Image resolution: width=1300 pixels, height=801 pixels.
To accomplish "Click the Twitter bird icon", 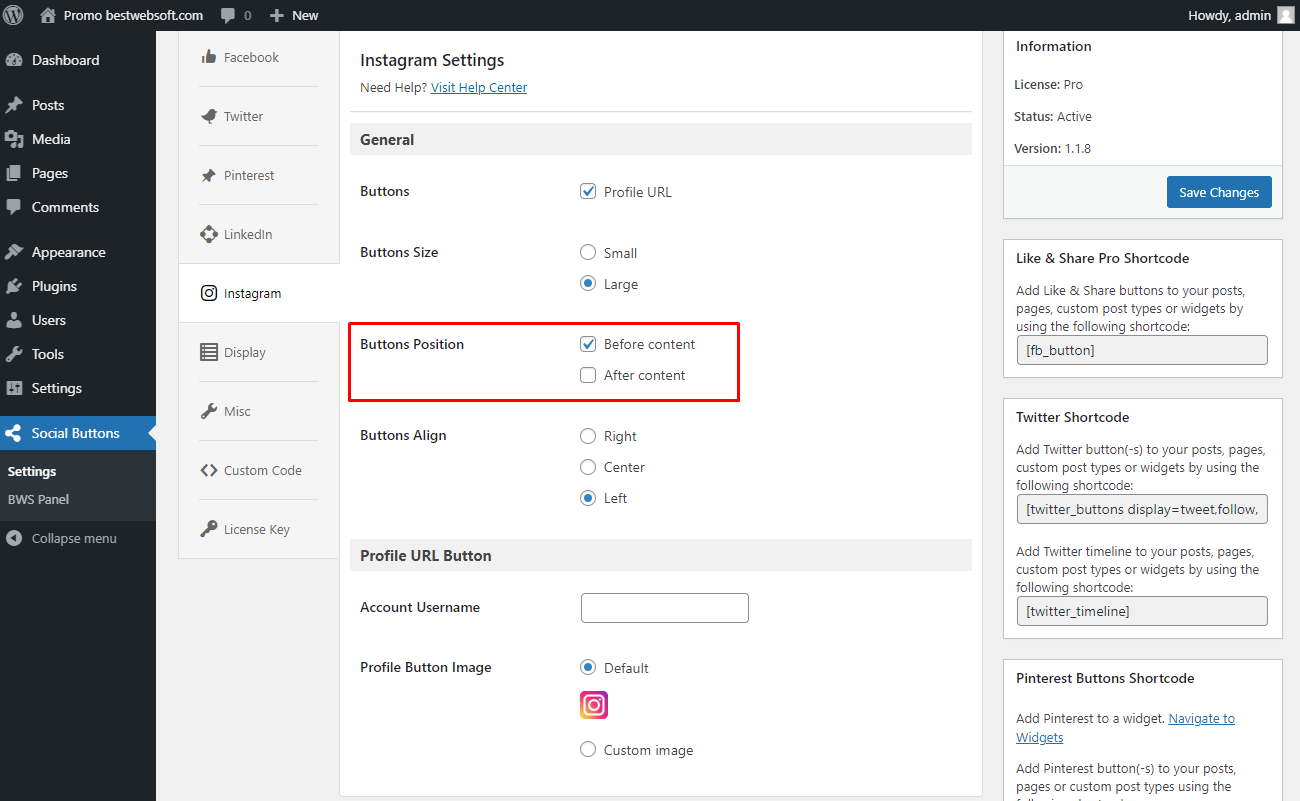I will 209,116.
